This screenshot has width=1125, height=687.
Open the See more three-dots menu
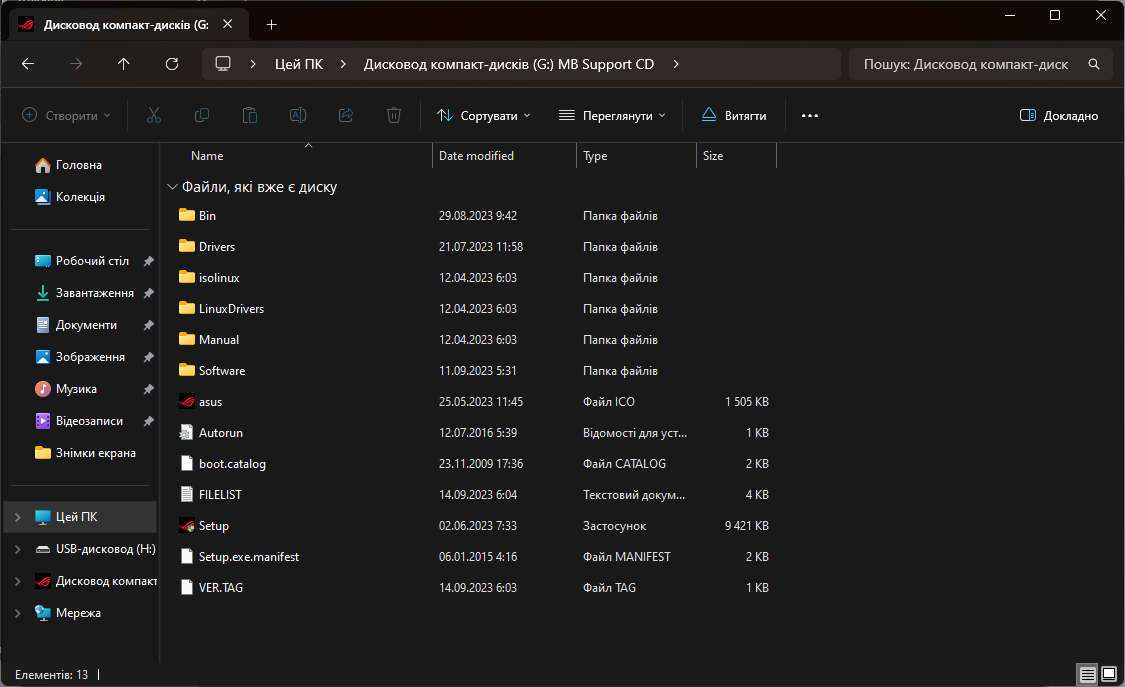click(810, 116)
